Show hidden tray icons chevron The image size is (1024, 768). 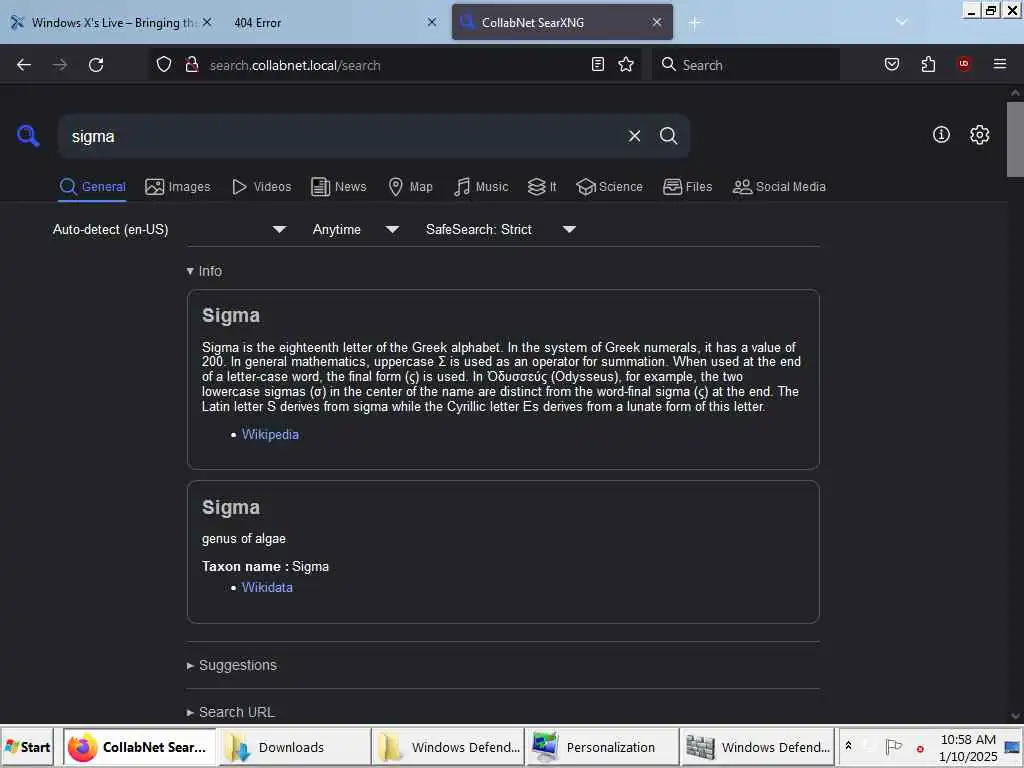click(848, 746)
